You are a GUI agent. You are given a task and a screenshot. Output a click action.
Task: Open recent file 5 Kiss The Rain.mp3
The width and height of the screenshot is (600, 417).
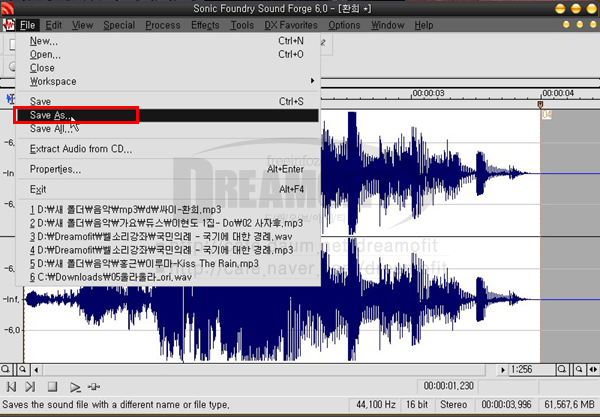(168, 264)
